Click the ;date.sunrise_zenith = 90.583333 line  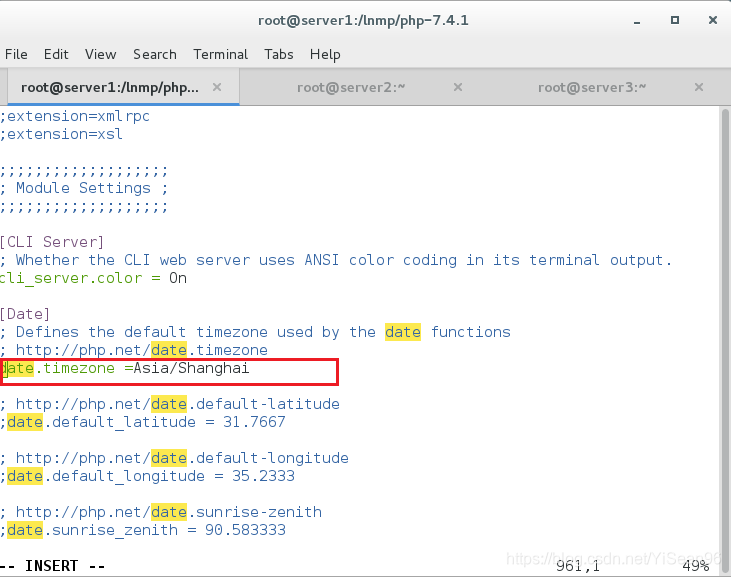[143, 530]
